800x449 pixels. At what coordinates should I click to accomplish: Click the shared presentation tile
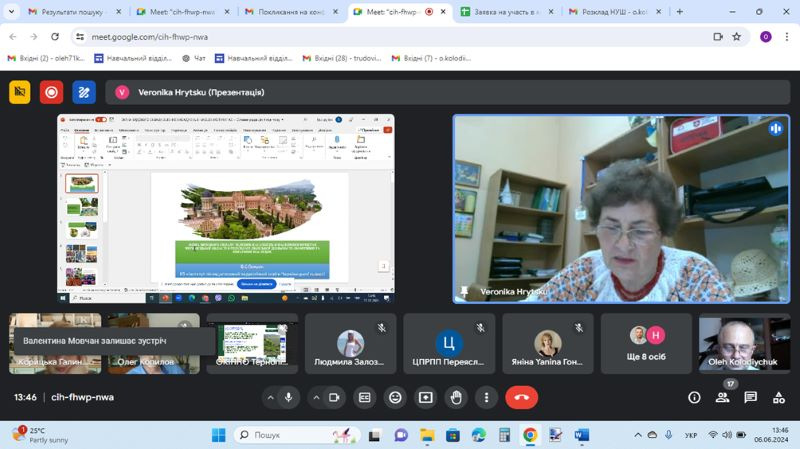[x=226, y=209]
